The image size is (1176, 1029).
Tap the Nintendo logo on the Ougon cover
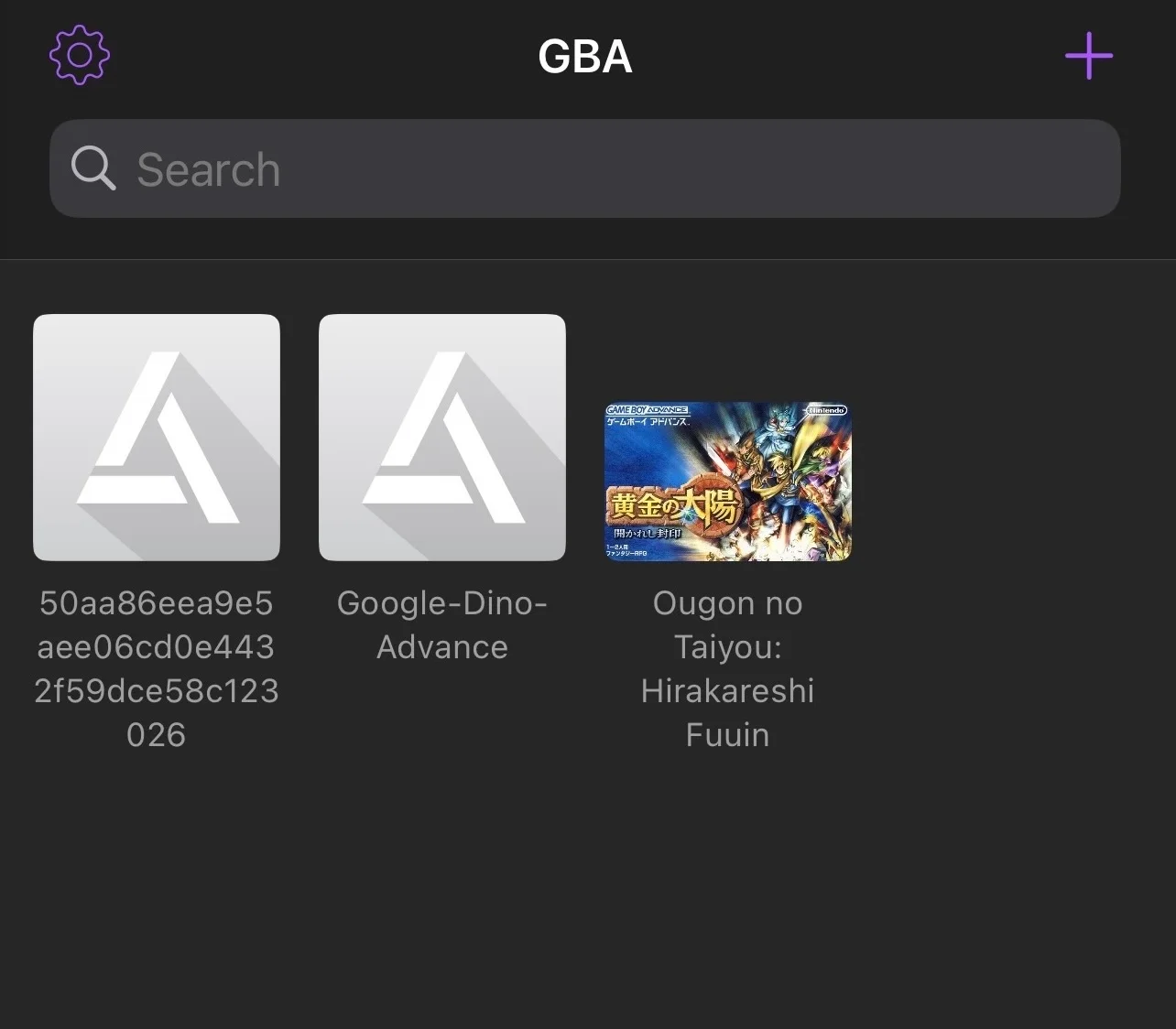coord(825,410)
